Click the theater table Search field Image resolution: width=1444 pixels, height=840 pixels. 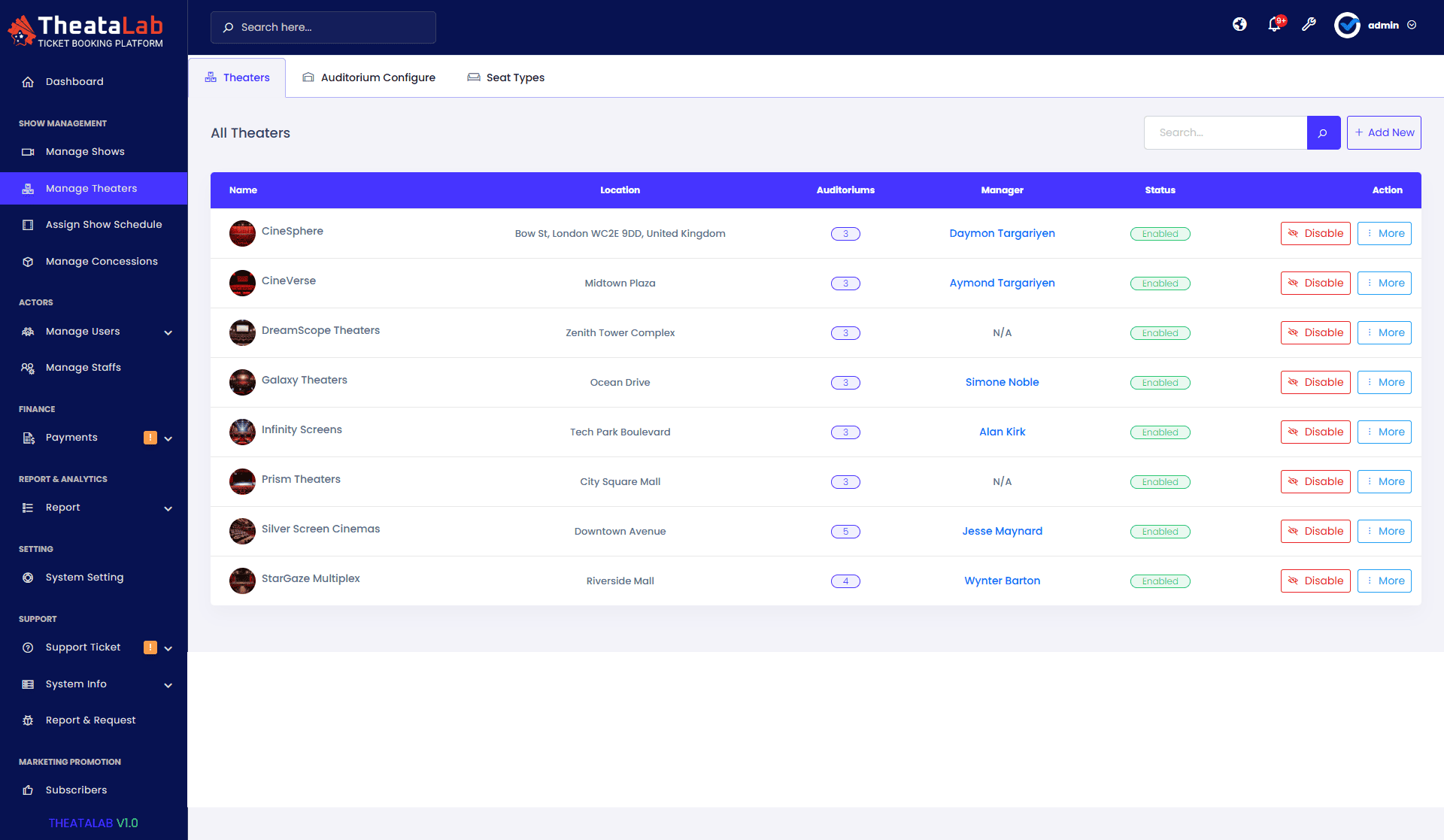1225,133
